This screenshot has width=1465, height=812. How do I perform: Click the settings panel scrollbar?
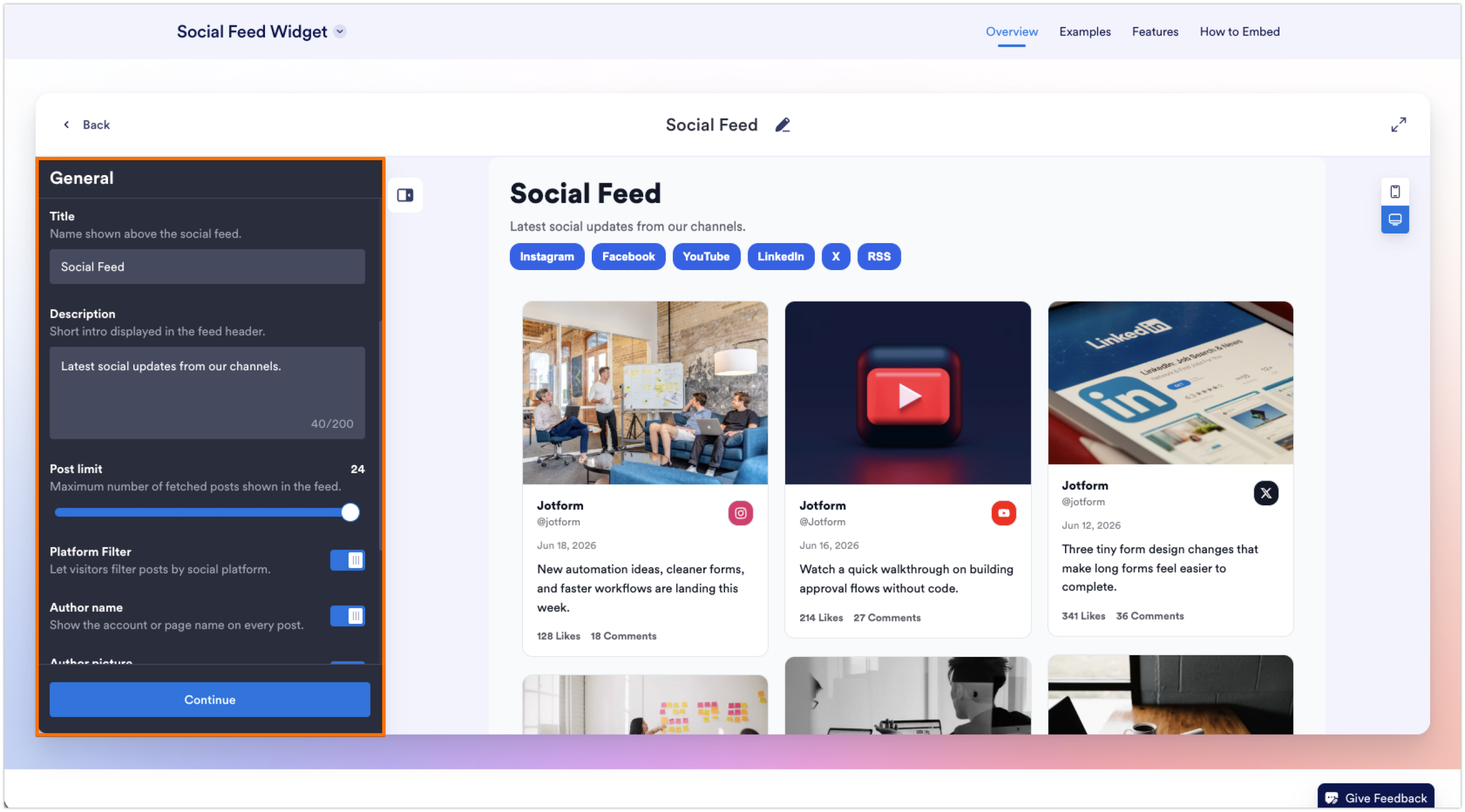pyautogui.click(x=379, y=435)
